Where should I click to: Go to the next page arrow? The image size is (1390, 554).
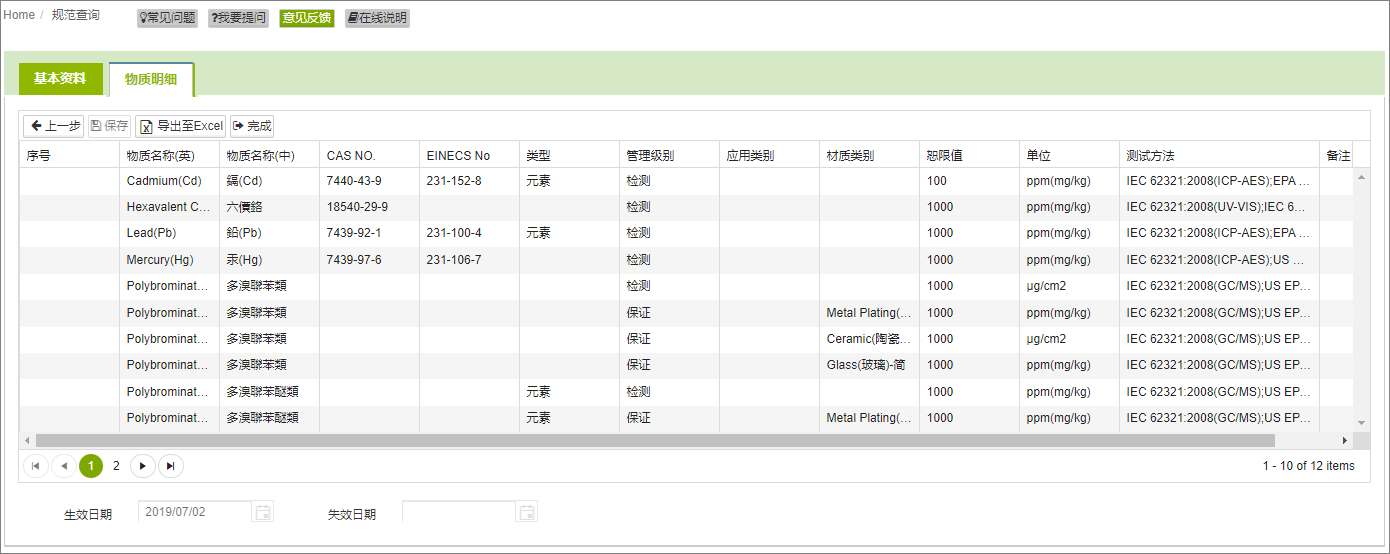click(143, 466)
